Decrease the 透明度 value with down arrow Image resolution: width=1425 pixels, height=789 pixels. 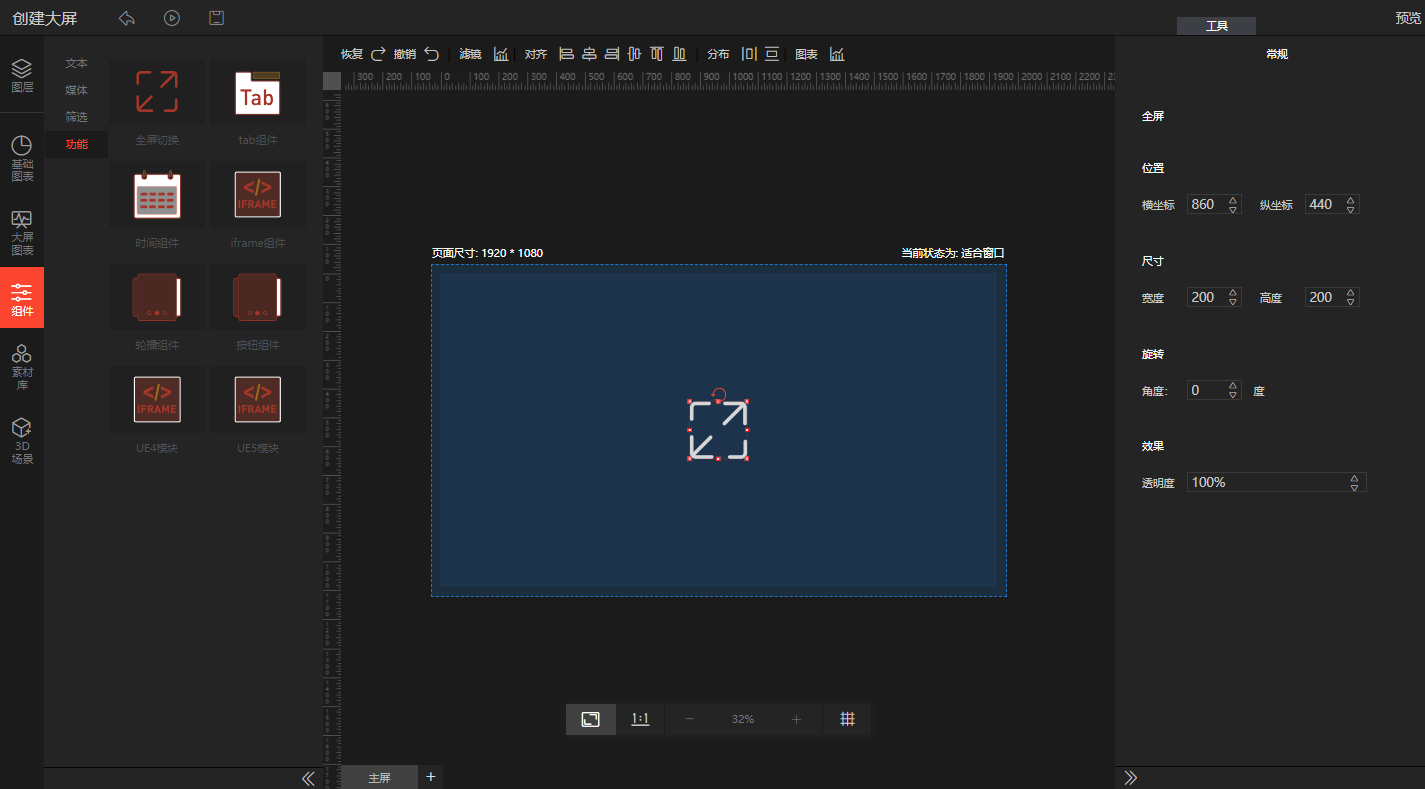(1354, 487)
